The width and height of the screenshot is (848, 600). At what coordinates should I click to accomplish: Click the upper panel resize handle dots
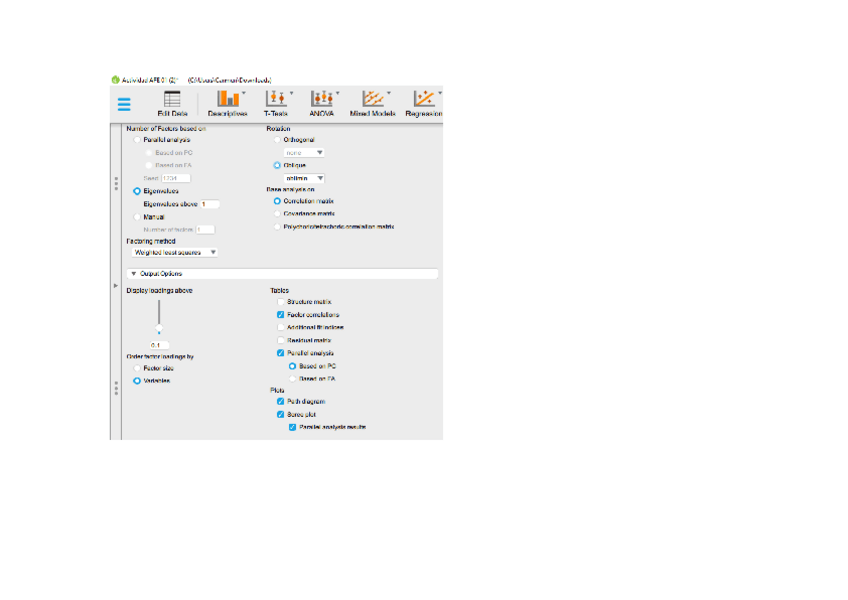click(116, 184)
